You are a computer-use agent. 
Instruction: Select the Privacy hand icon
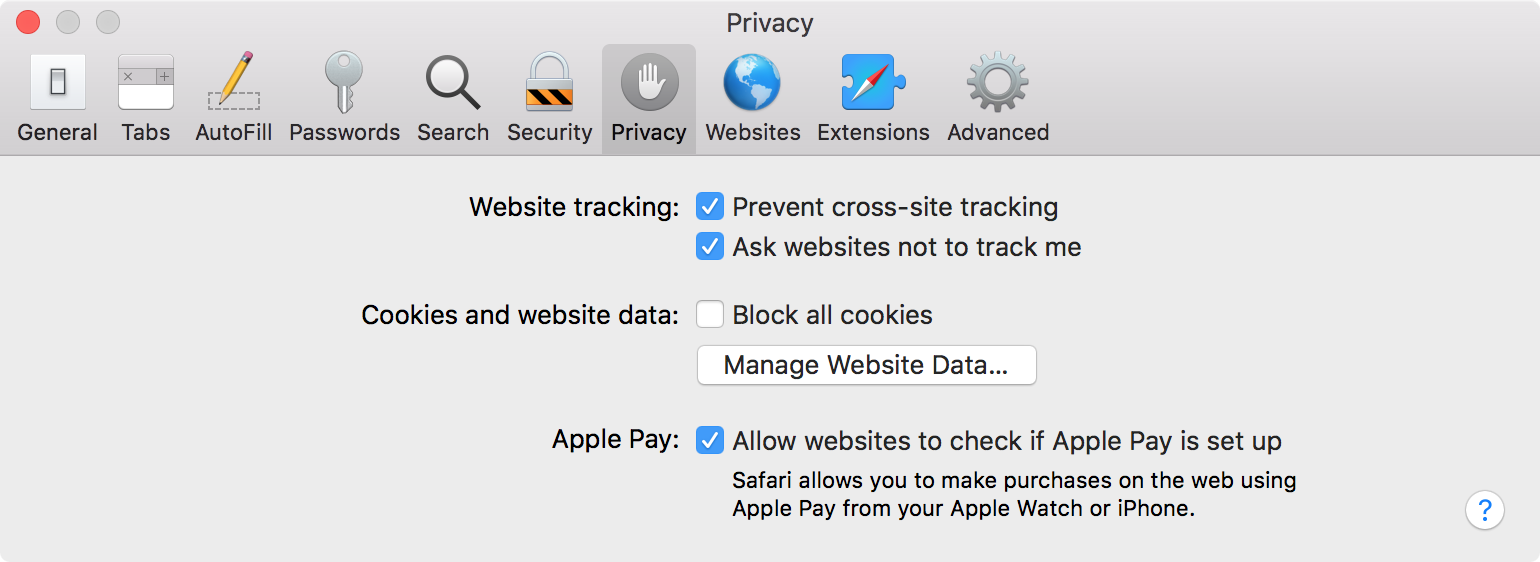(649, 82)
